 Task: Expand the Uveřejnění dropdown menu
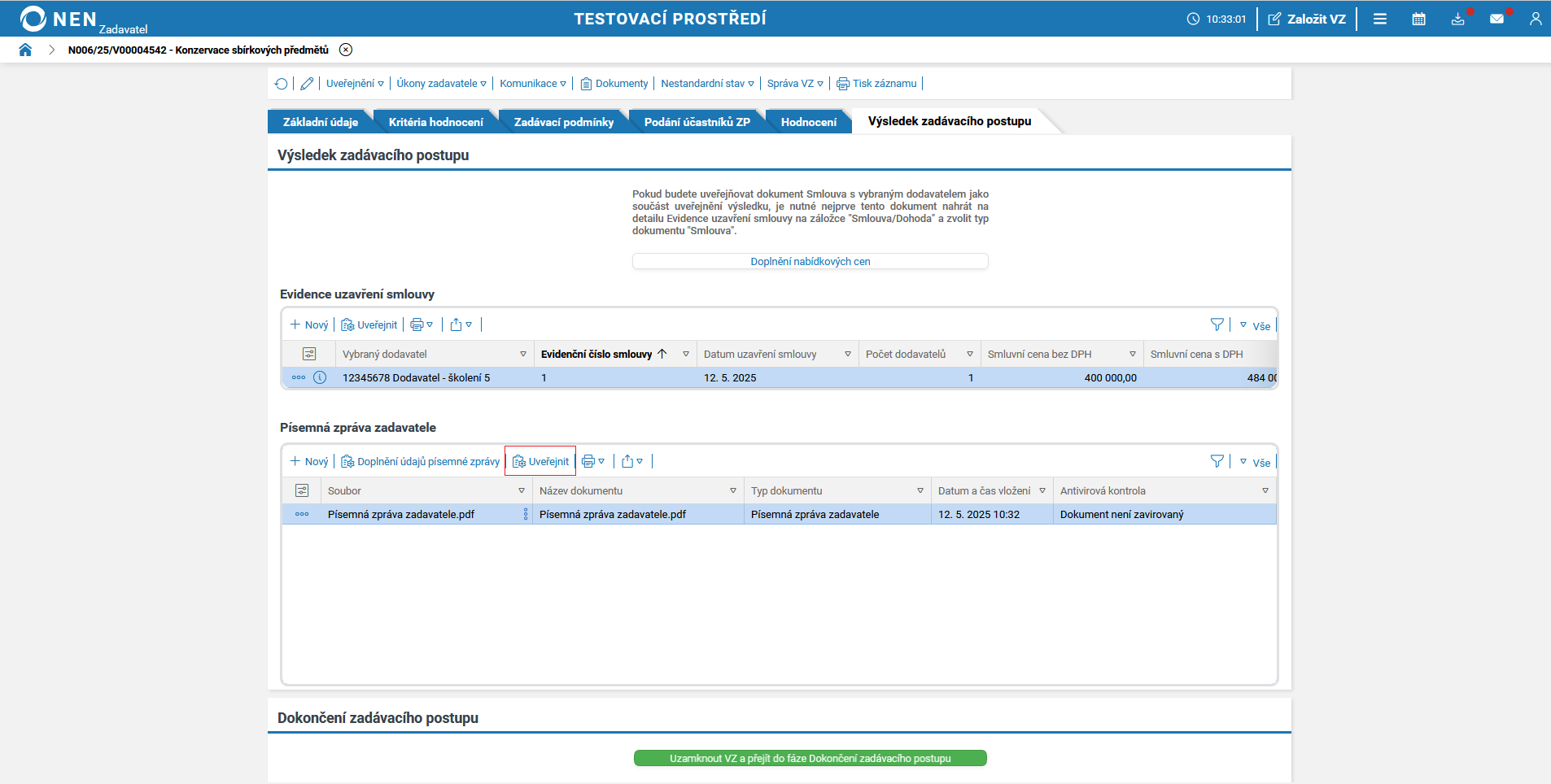(x=355, y=84)
